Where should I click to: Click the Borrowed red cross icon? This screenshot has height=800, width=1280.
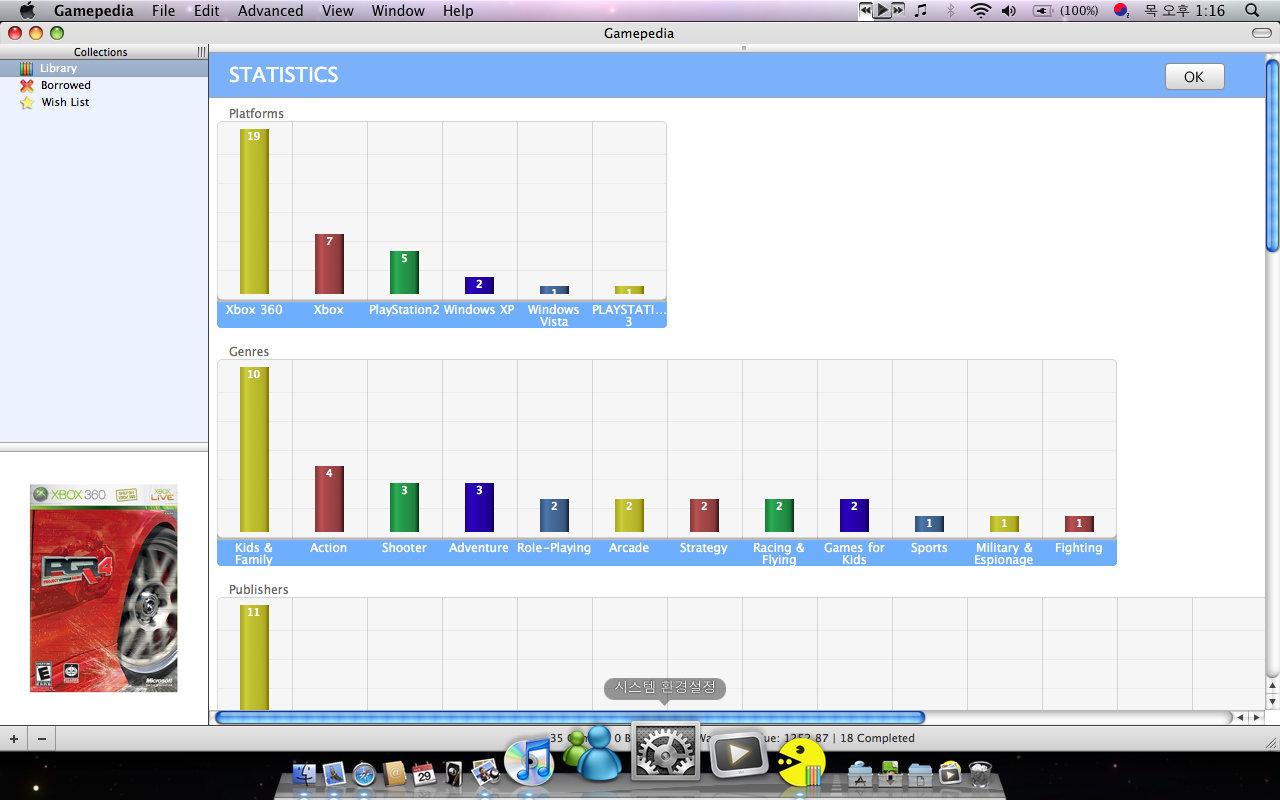tap(26, 85)
